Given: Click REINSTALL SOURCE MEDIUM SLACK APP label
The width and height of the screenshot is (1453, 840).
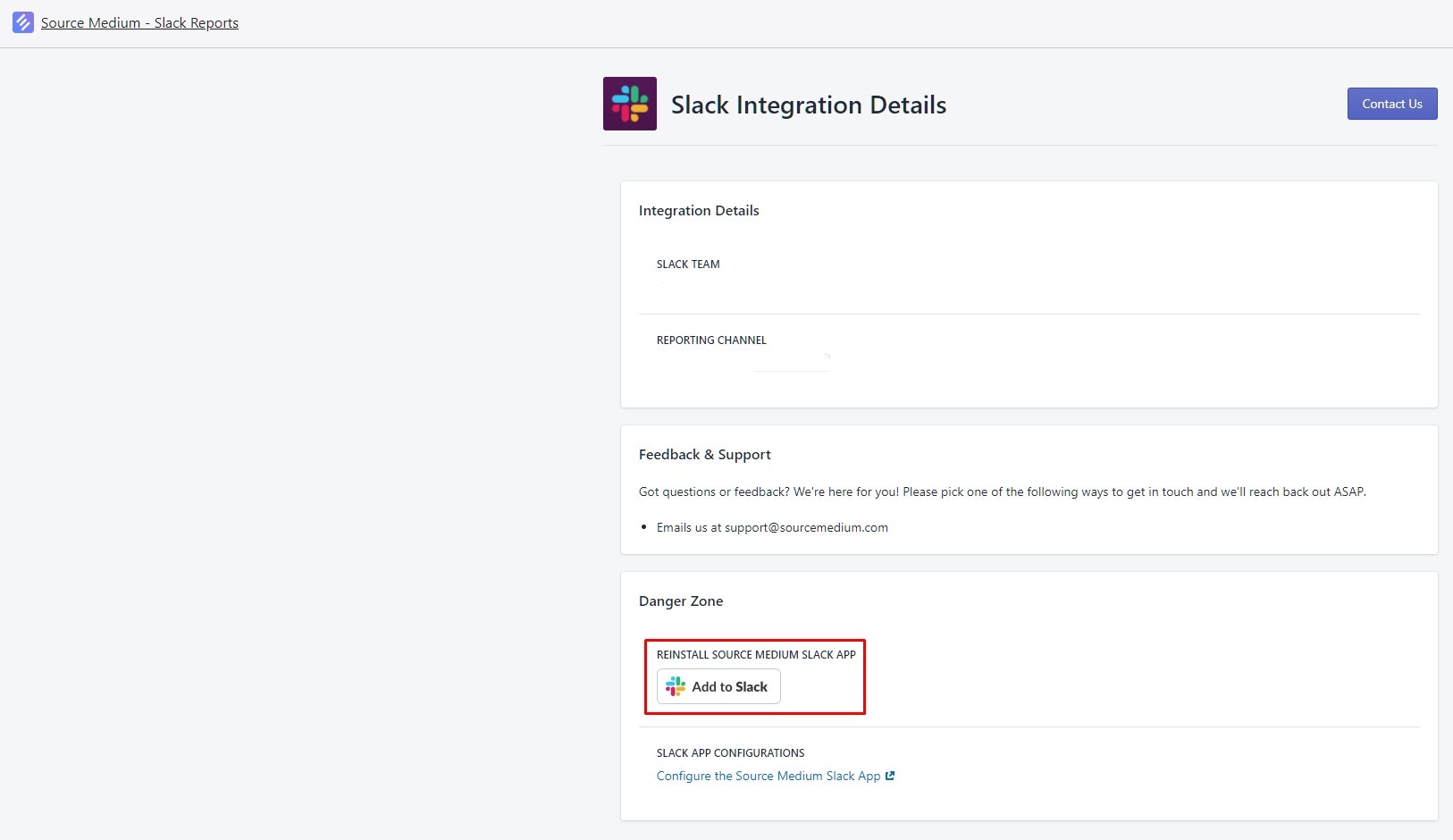Looking at the screenshot, I should pyautogui.click(x=756, y=655).
